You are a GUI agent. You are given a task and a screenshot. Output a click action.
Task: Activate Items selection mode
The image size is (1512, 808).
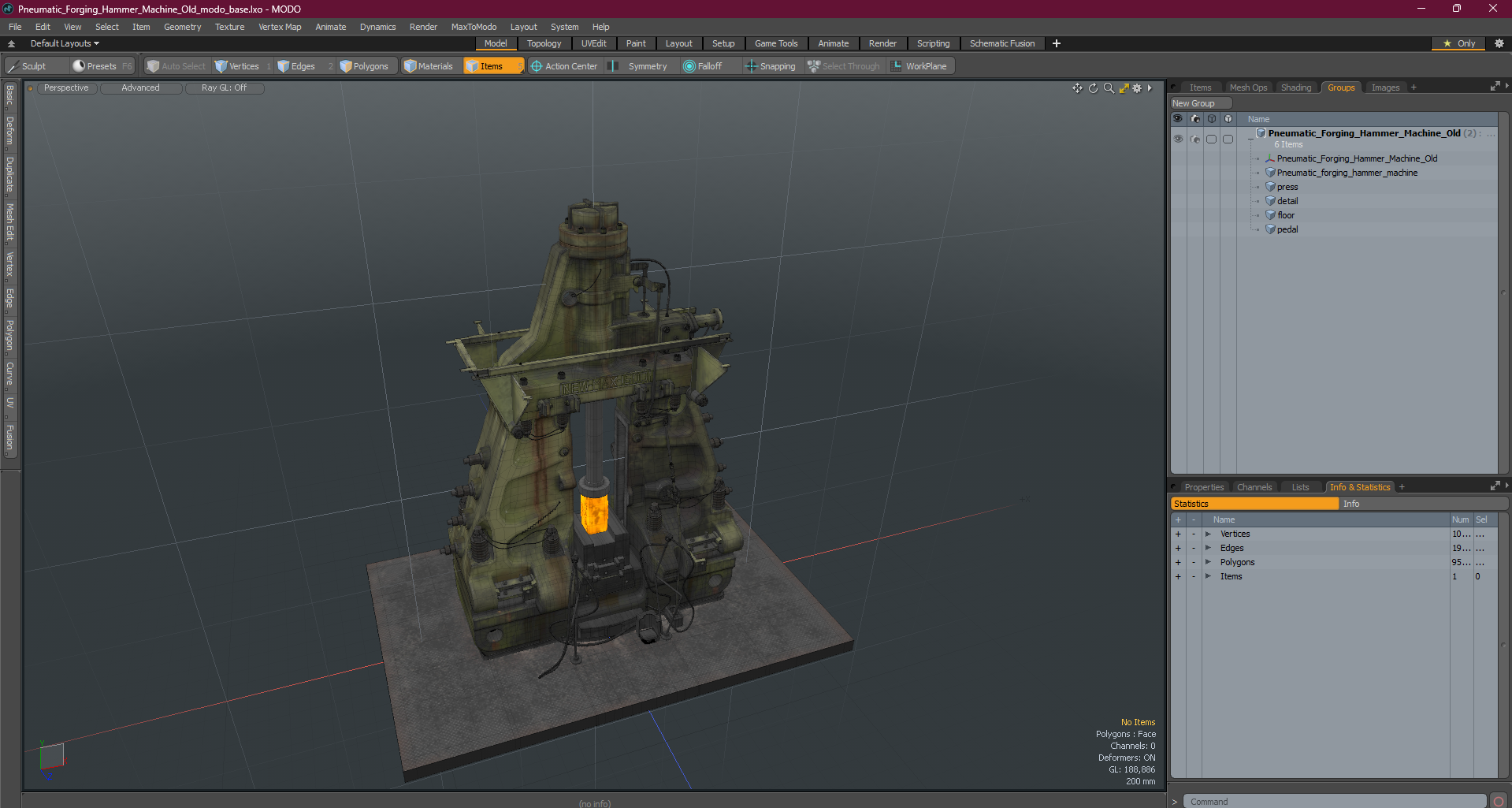click(493, 66)
